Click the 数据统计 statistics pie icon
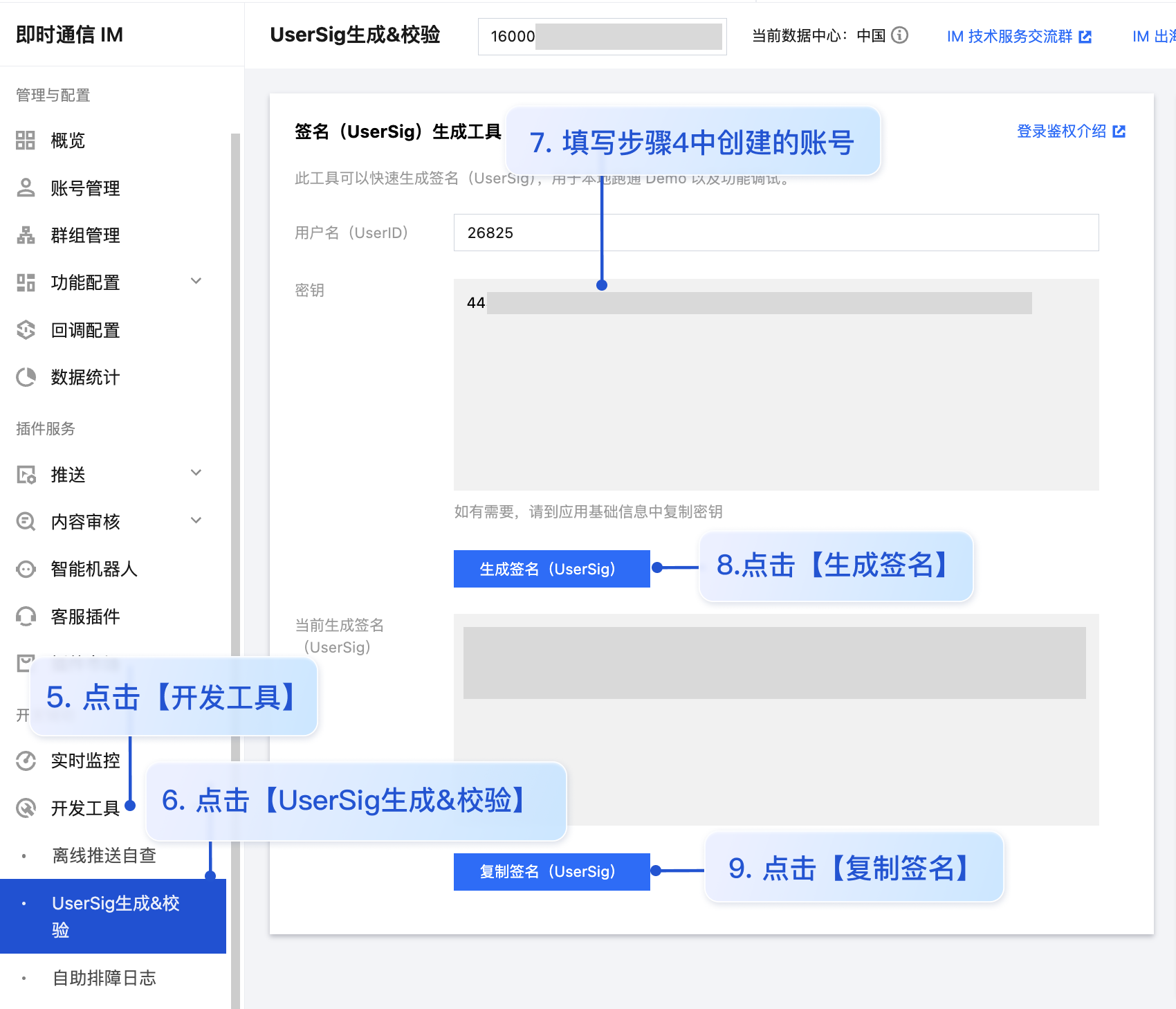This screenshot has height=1009, width=1176. pyautogui.click(x=26, y=377)
